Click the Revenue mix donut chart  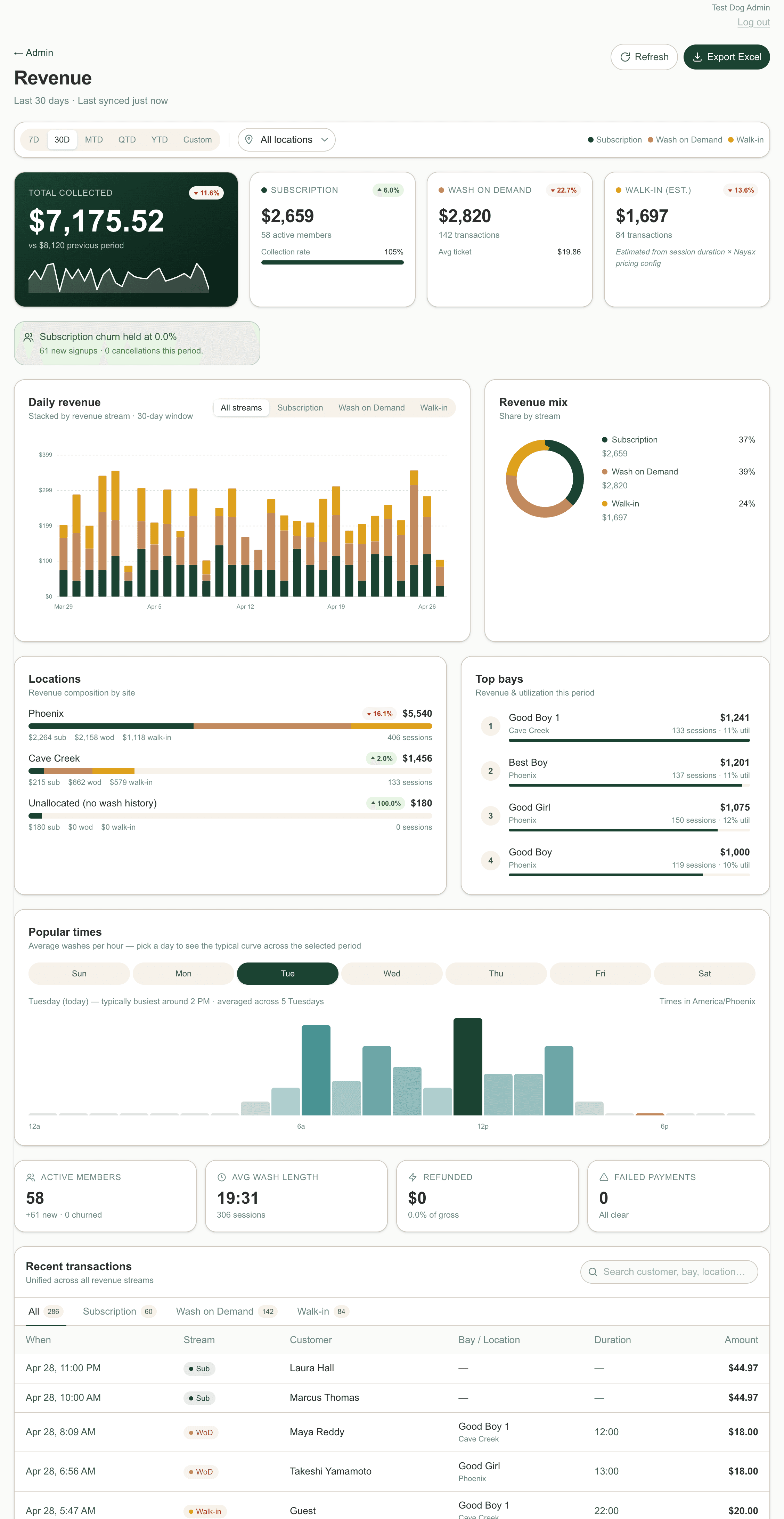click(x=545, y=478)
